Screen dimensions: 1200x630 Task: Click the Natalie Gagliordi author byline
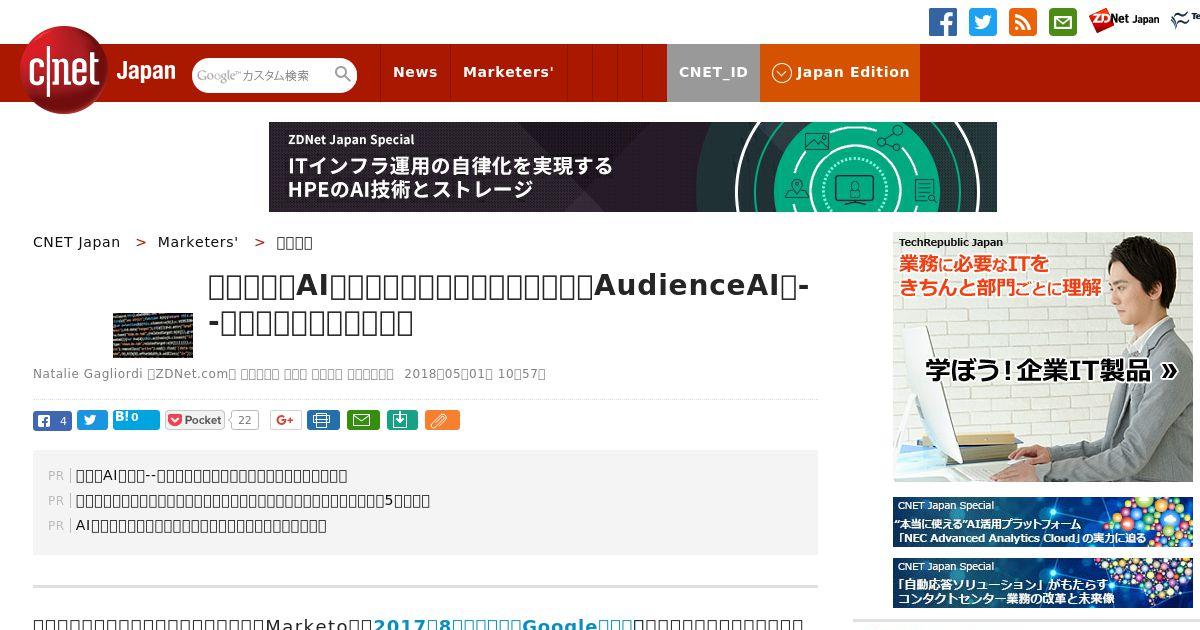89,374
